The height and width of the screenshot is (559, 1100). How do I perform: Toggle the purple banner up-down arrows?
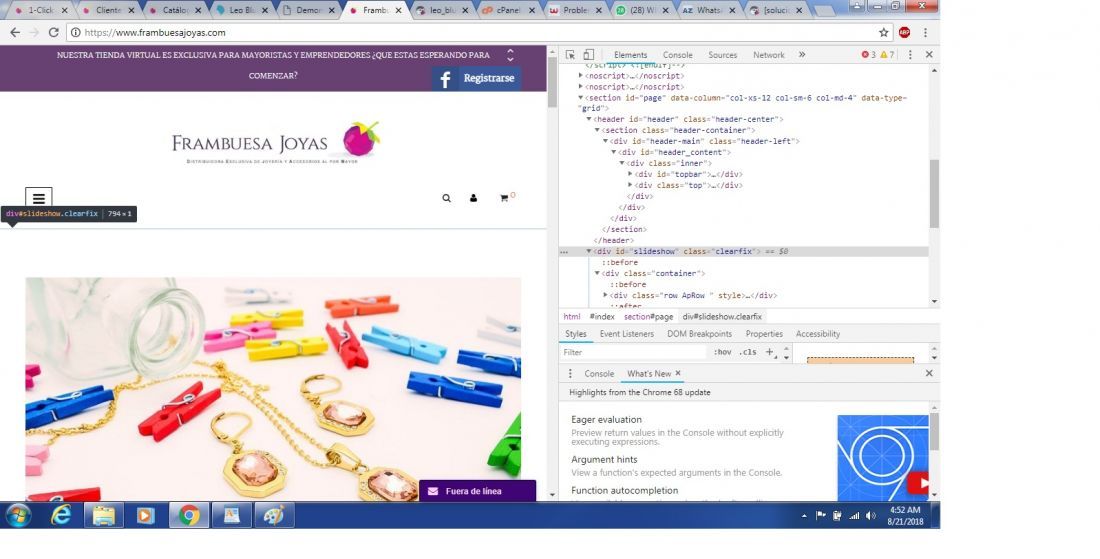tap(510, 55)
